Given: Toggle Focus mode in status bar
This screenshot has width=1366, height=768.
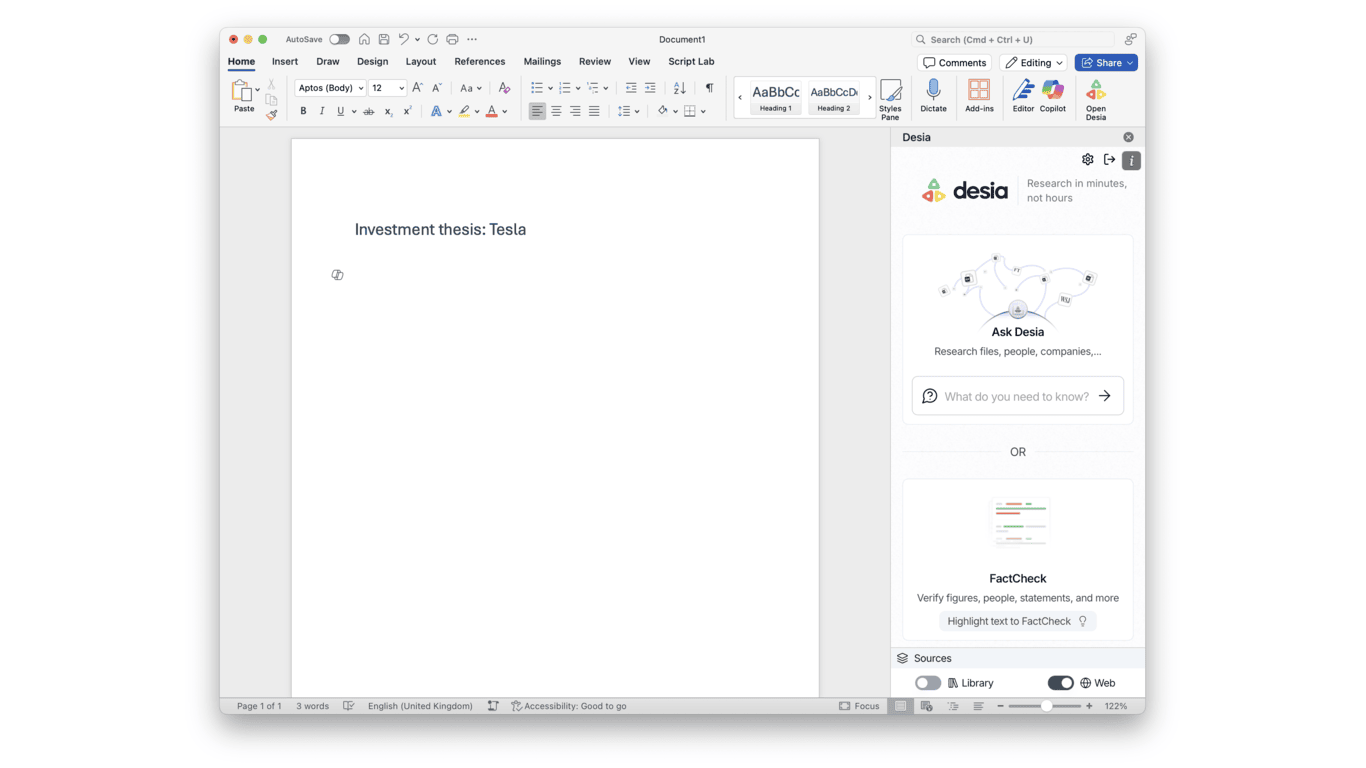Looking at the screenshot, I should click(859, 706).
